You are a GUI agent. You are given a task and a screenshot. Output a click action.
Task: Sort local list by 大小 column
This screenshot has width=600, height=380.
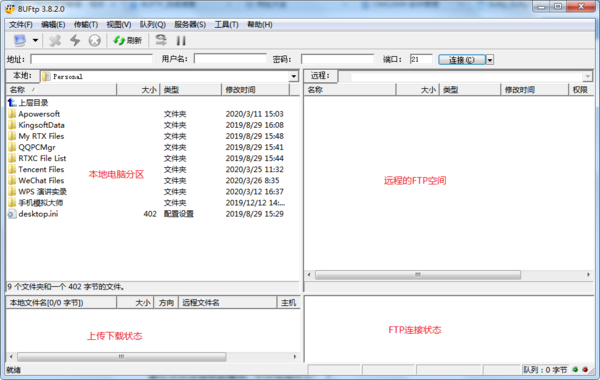pyautogui.click(x=138, y=90)
